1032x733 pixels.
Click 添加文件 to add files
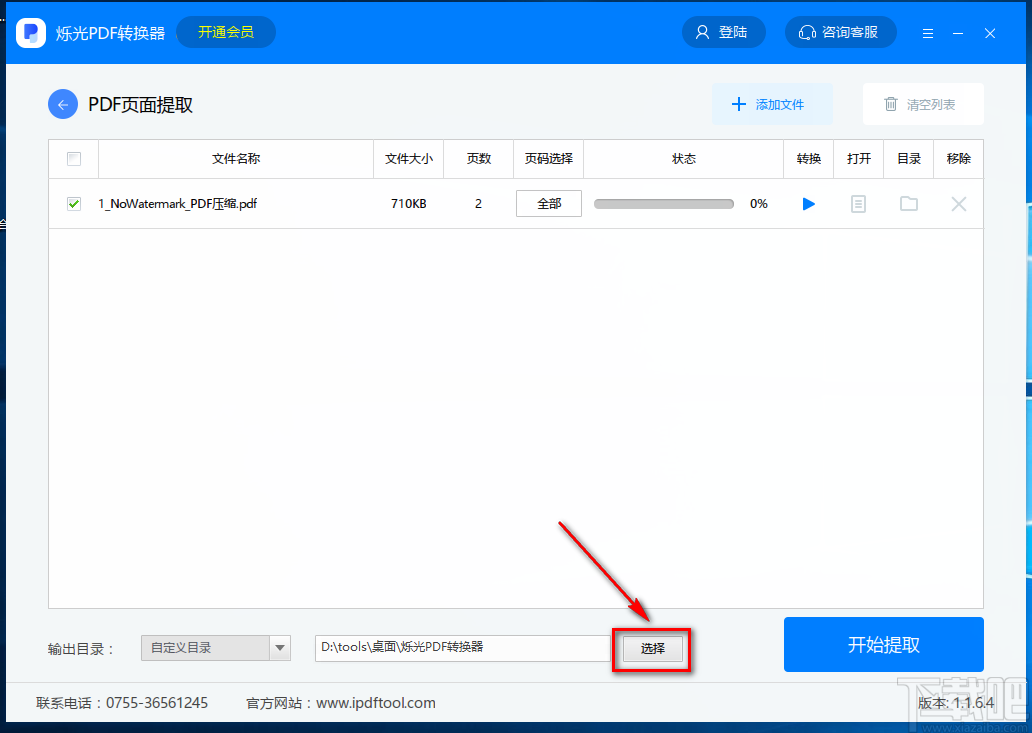click(x=772, y=104)
